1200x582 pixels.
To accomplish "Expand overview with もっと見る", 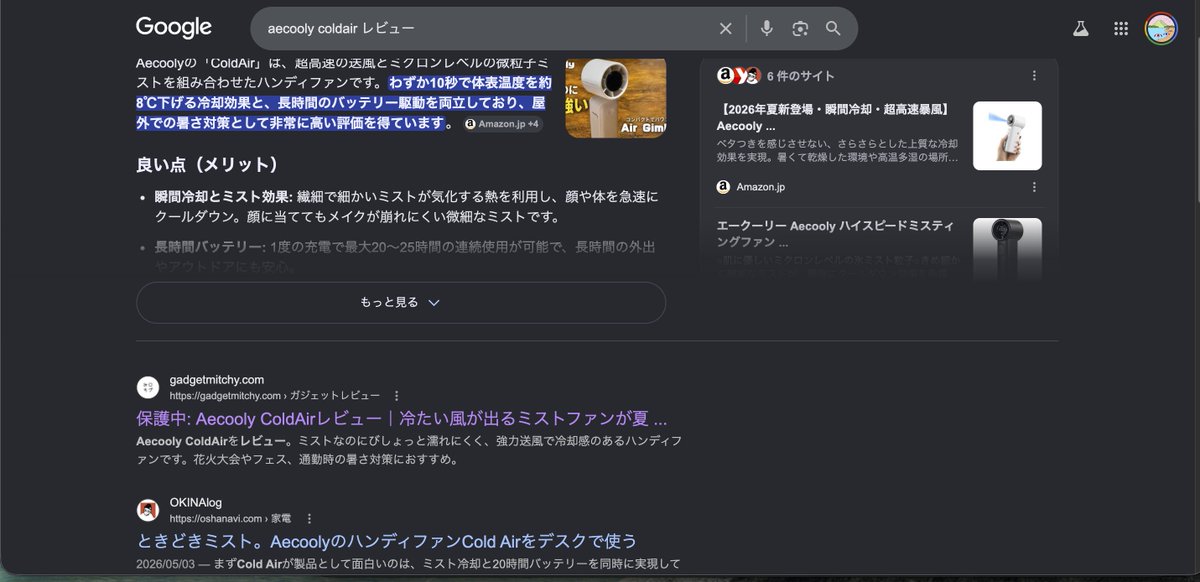I will tap(401, 302).
